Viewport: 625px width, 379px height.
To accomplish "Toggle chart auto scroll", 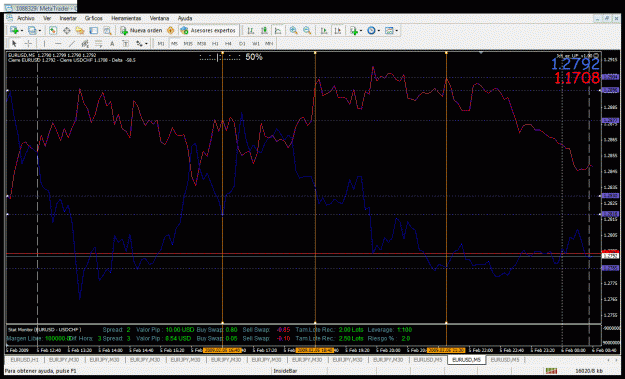I will pos(324,31).
